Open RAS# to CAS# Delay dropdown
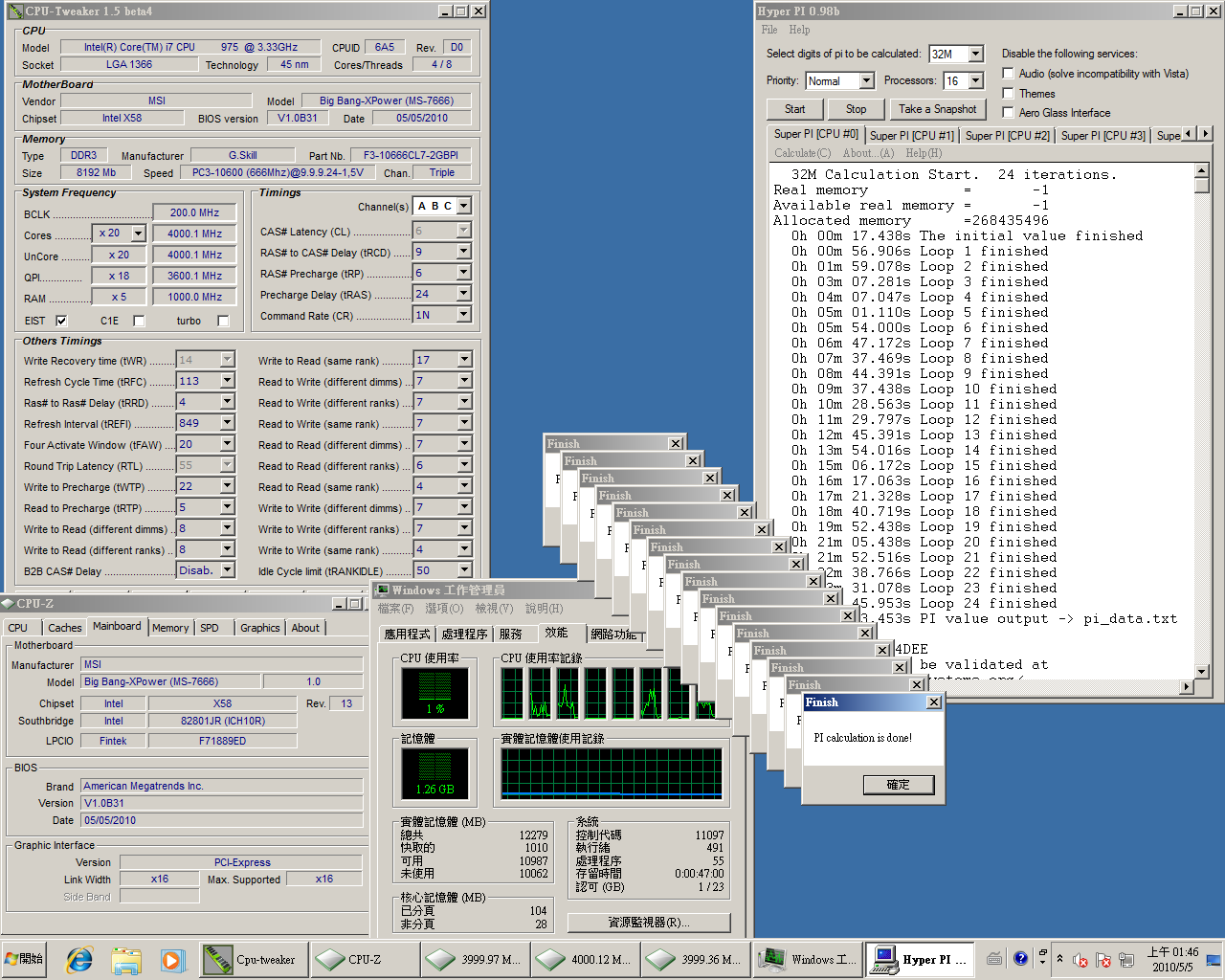Viewport: 1225px width, 980px height. coord(463,252)
